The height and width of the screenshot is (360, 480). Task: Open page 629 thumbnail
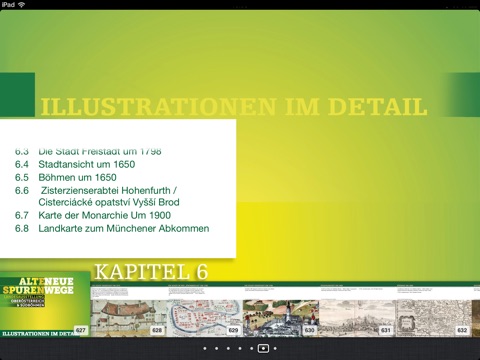(x=205, y=310)
